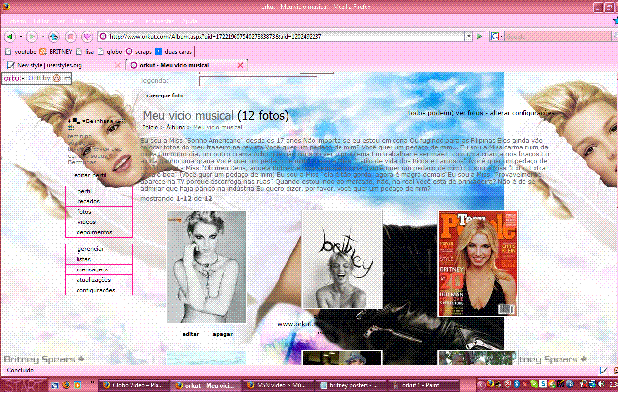This screenshot has width=618, height=393.
Task: Open listas link in left sidebar
Action: click(x=84, y=259)
